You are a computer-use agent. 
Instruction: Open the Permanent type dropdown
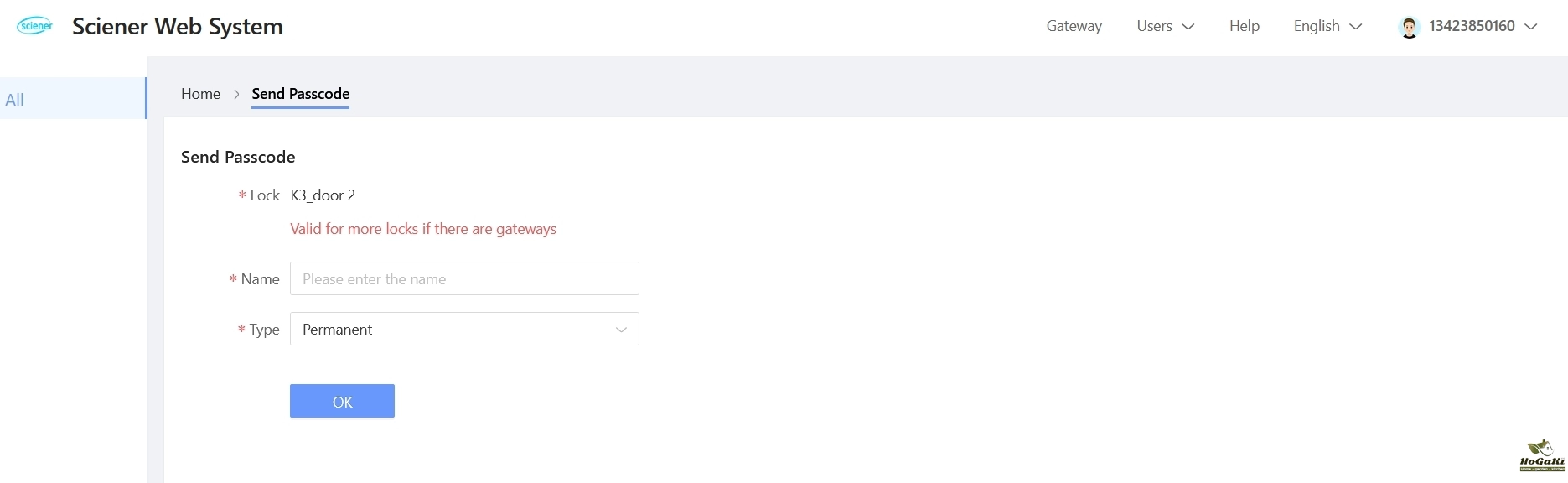tap(463, 330)
